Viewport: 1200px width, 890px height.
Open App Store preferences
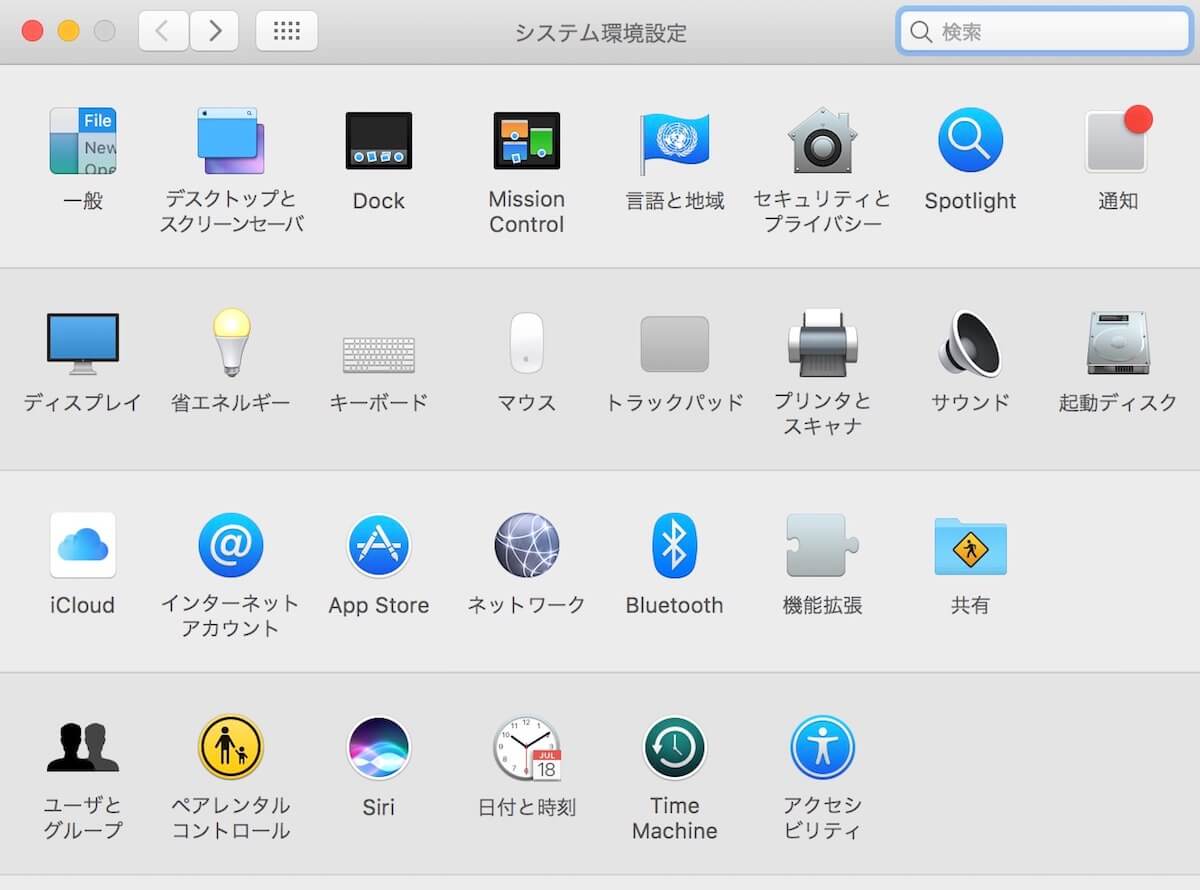click(379, 545)
